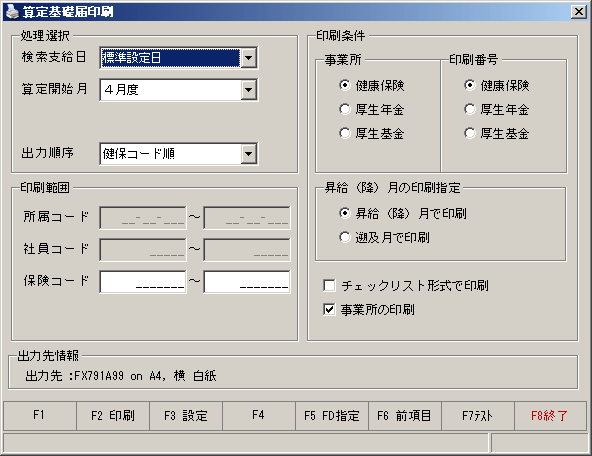Close the 算定基礎届印刷 window

click(x=579, y=12)
